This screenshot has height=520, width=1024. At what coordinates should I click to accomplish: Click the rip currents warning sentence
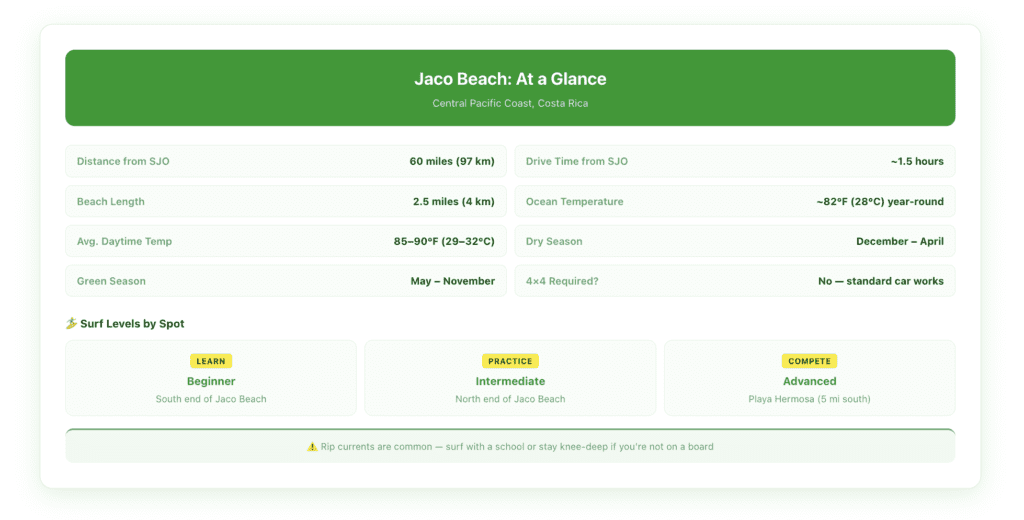[x=517, y=447]
